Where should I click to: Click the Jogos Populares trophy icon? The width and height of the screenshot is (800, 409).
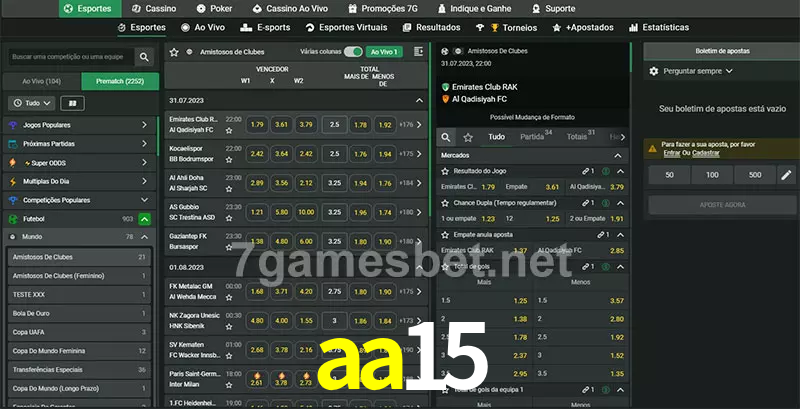click(x=13, y=125)
